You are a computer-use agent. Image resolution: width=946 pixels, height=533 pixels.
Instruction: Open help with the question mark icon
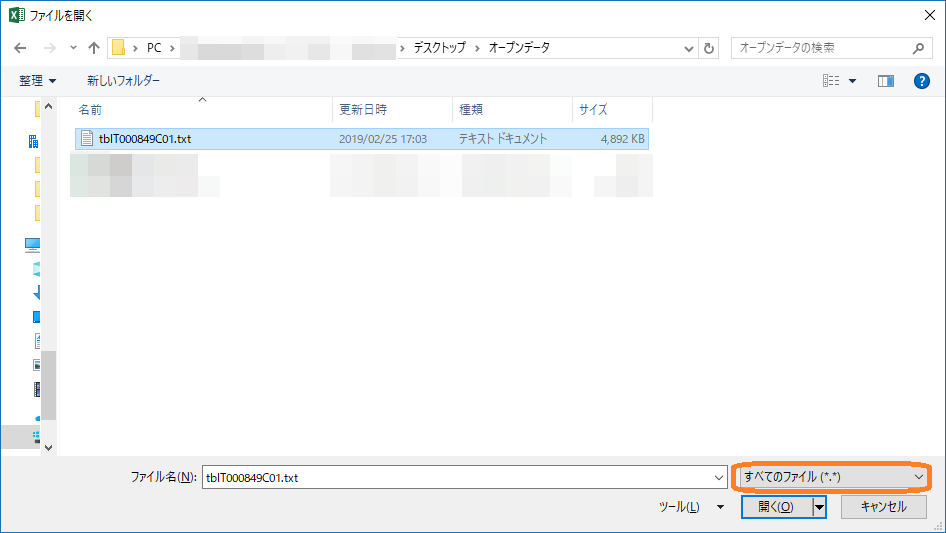pos(922,81)
